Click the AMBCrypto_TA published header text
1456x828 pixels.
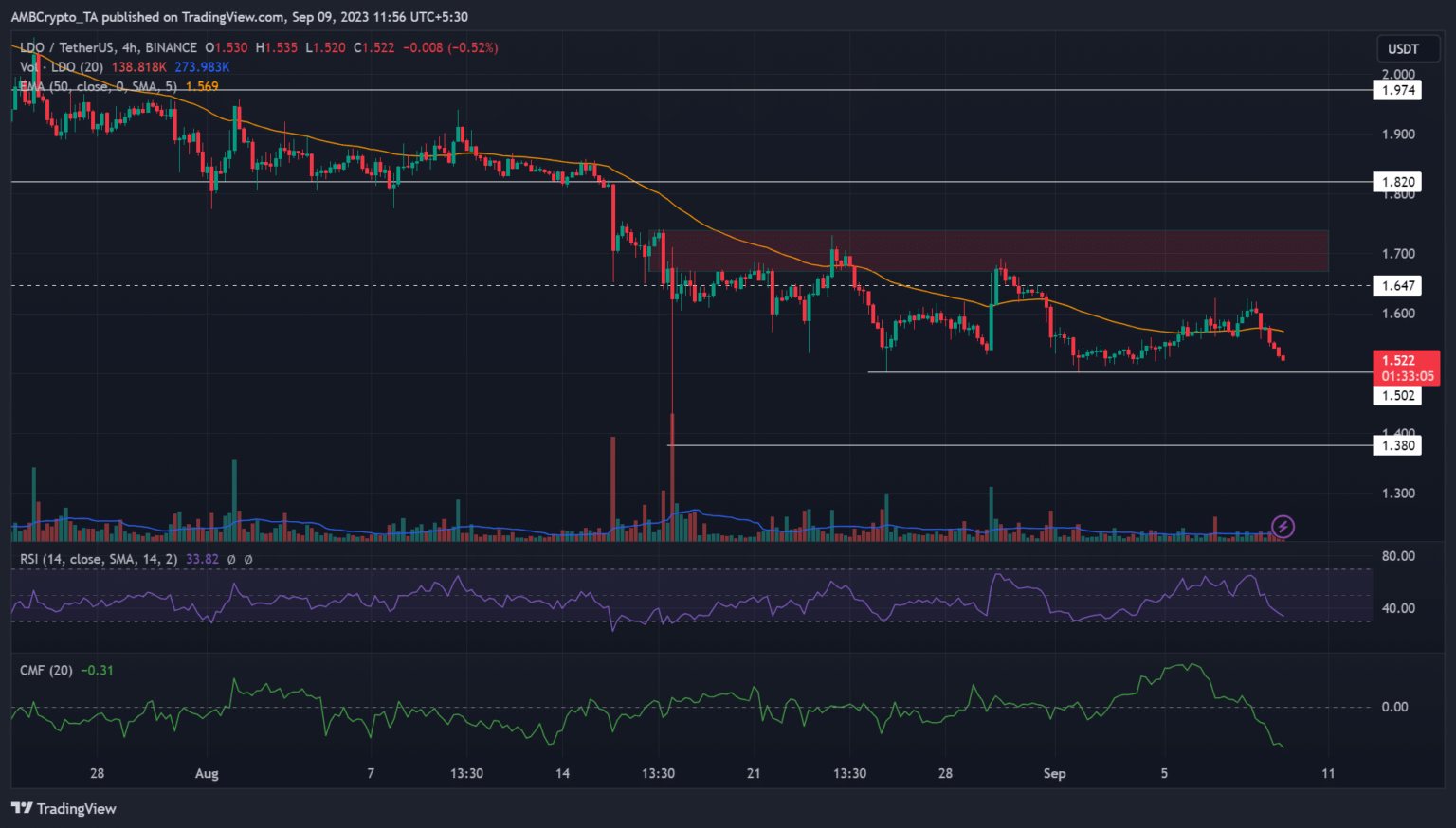[x=239, y=17]
